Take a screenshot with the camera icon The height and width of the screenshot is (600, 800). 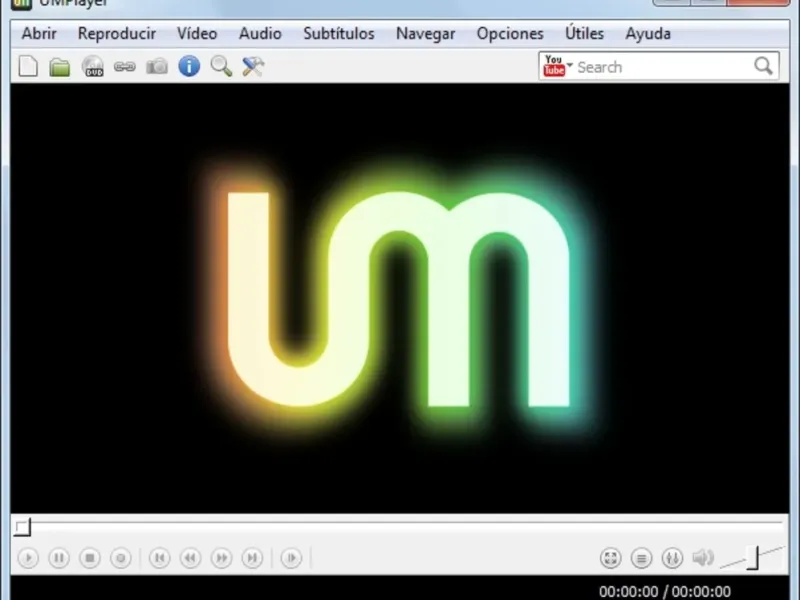[x=157, y=66]
